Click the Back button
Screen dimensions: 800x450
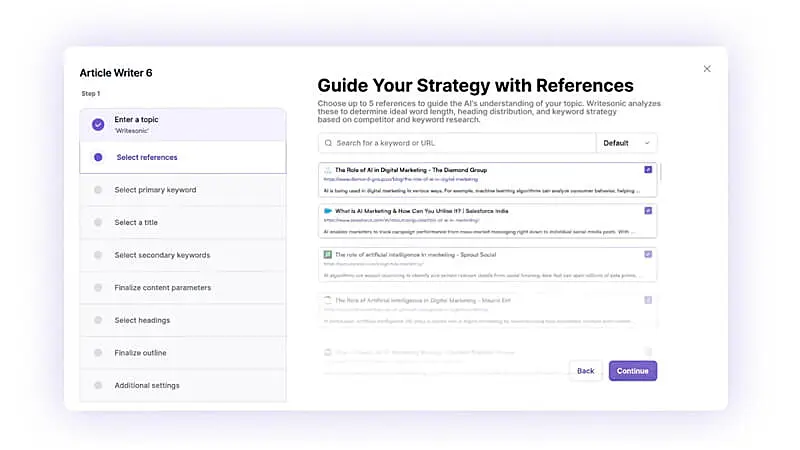point(585,371)
